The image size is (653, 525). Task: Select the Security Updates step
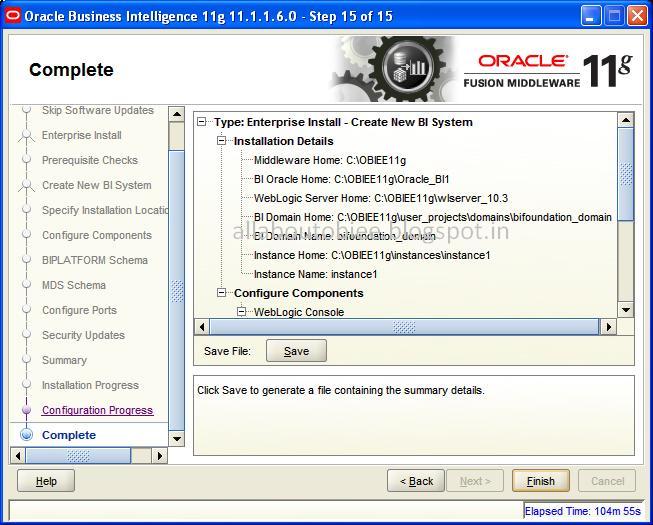(x=83, y=335)
